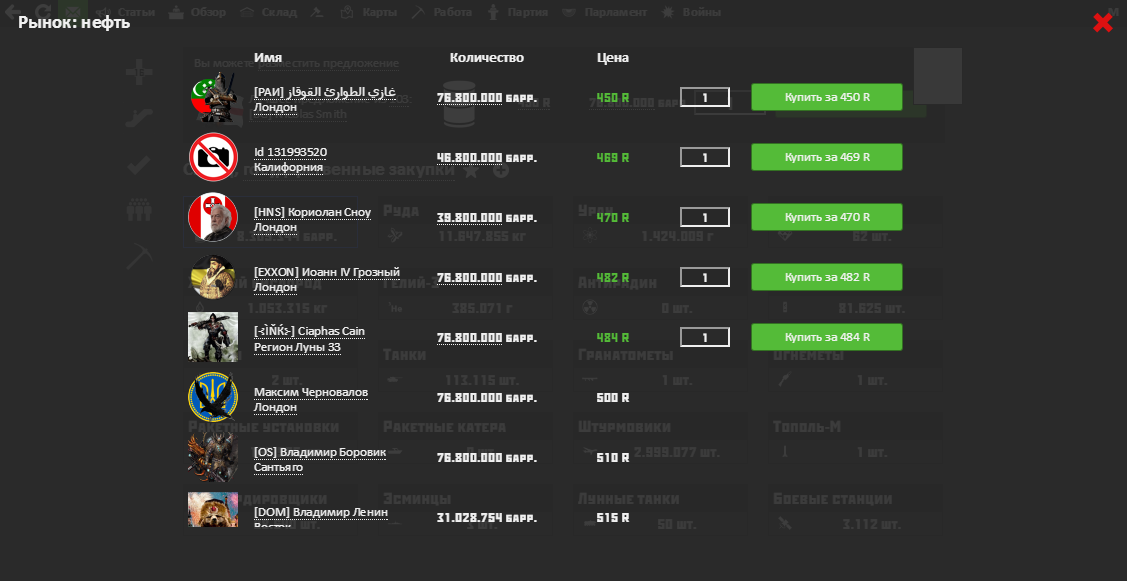Click the 'Купить за 484 R' button
The image size is (1127, 581).
[826, 337]
